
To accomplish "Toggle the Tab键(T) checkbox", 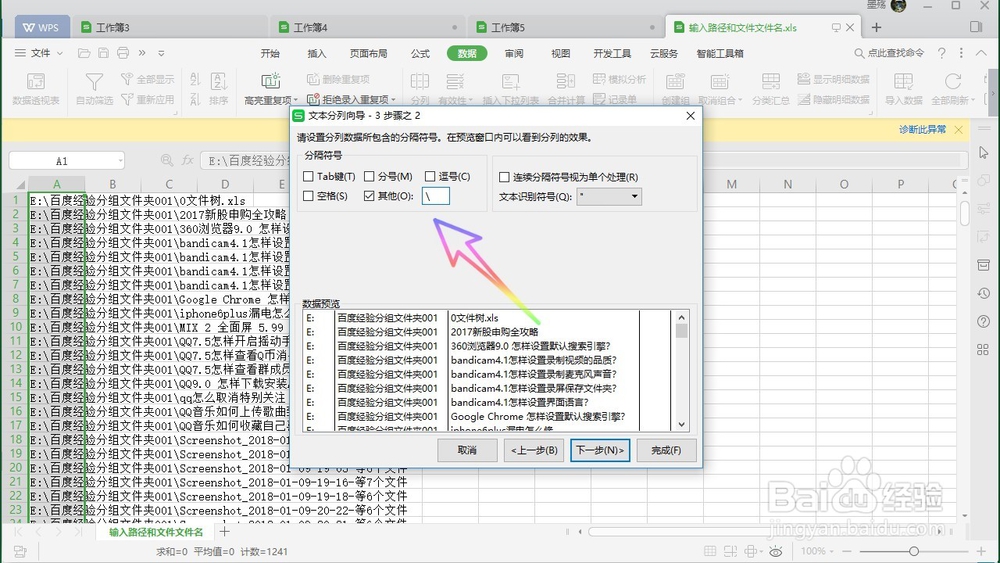I will [309, 176].
